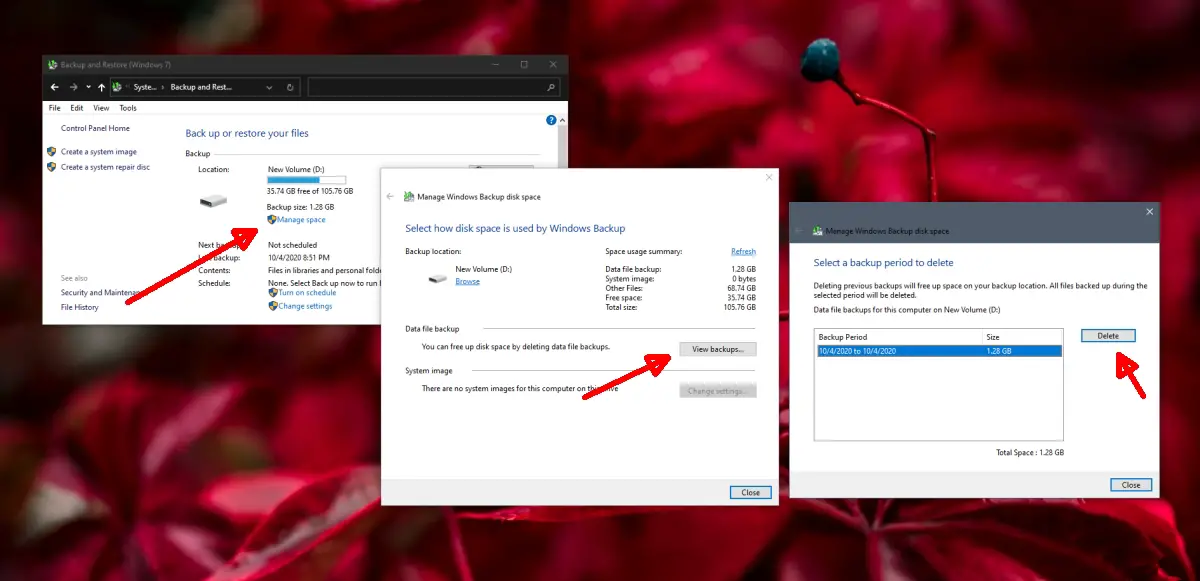
Task: Click the search magnifier icon
Action: tap(551, 87)
